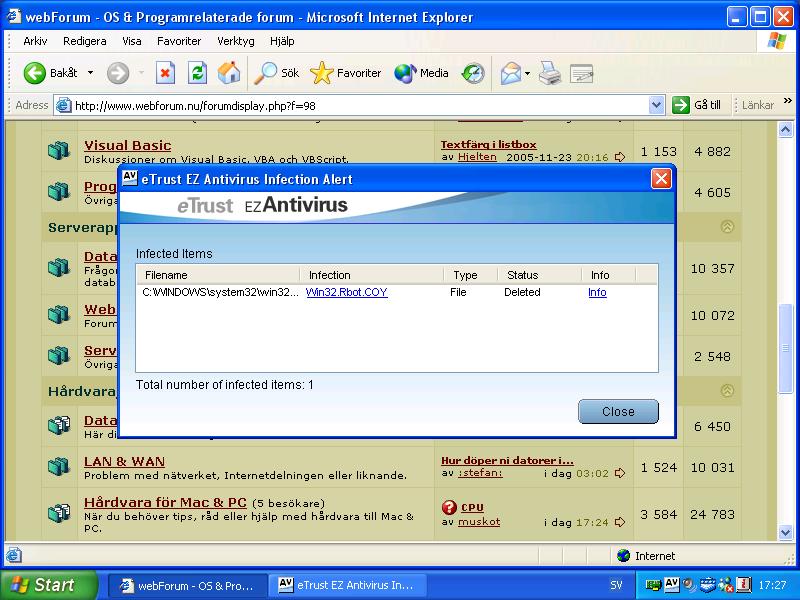The height and width of the screenshot is (600, 800).
Task: Expand the address bar dropdown
Action: coord(657,106)
